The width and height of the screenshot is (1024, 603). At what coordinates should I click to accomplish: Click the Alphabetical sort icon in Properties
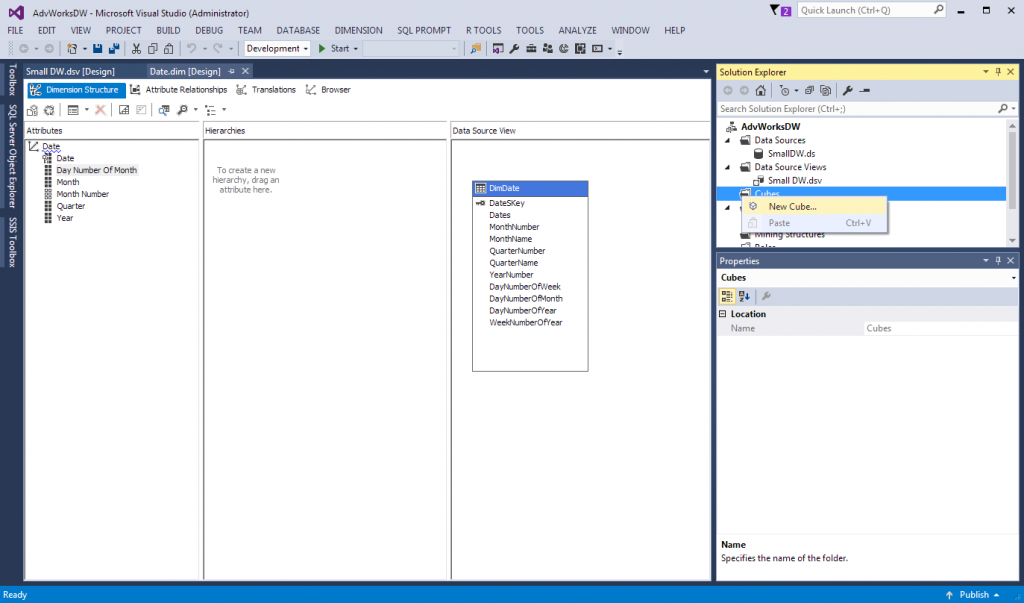click(744, 297)
